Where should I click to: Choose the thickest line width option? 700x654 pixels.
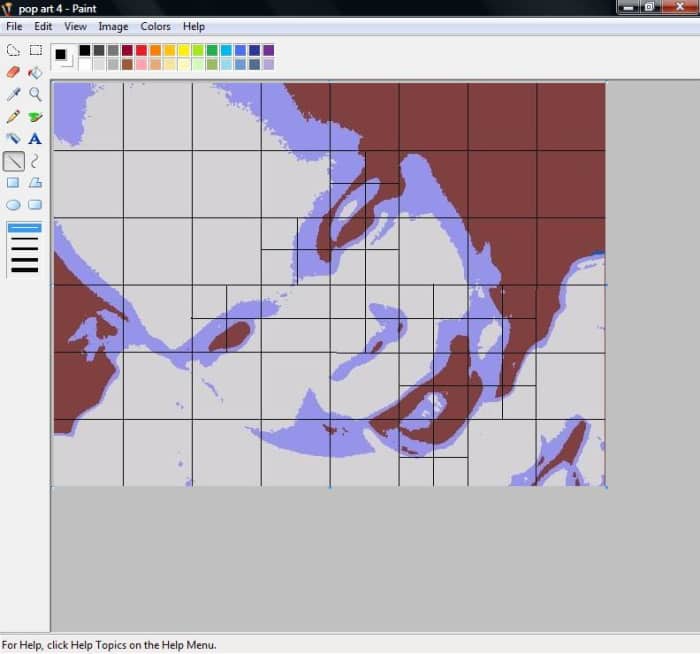(x=24, y=269)
